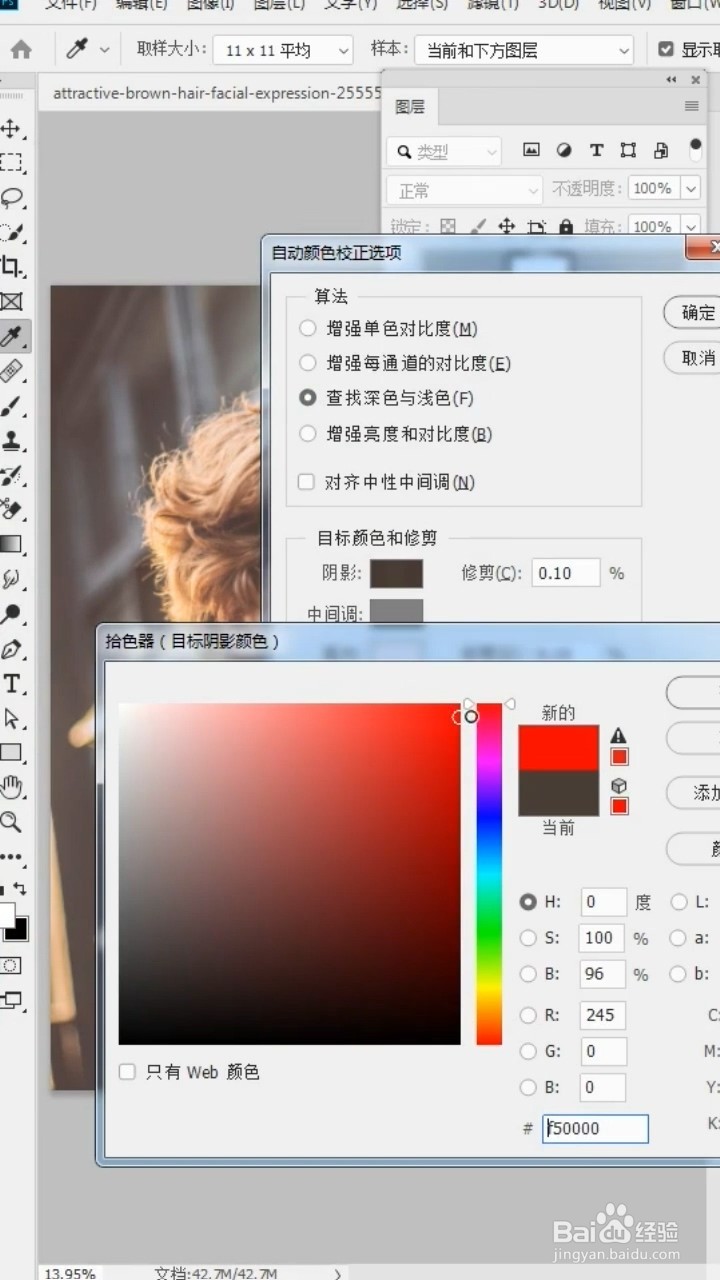Click the 中间调 target color swatch
720x1280 pixels.
(x=397, y=612)
